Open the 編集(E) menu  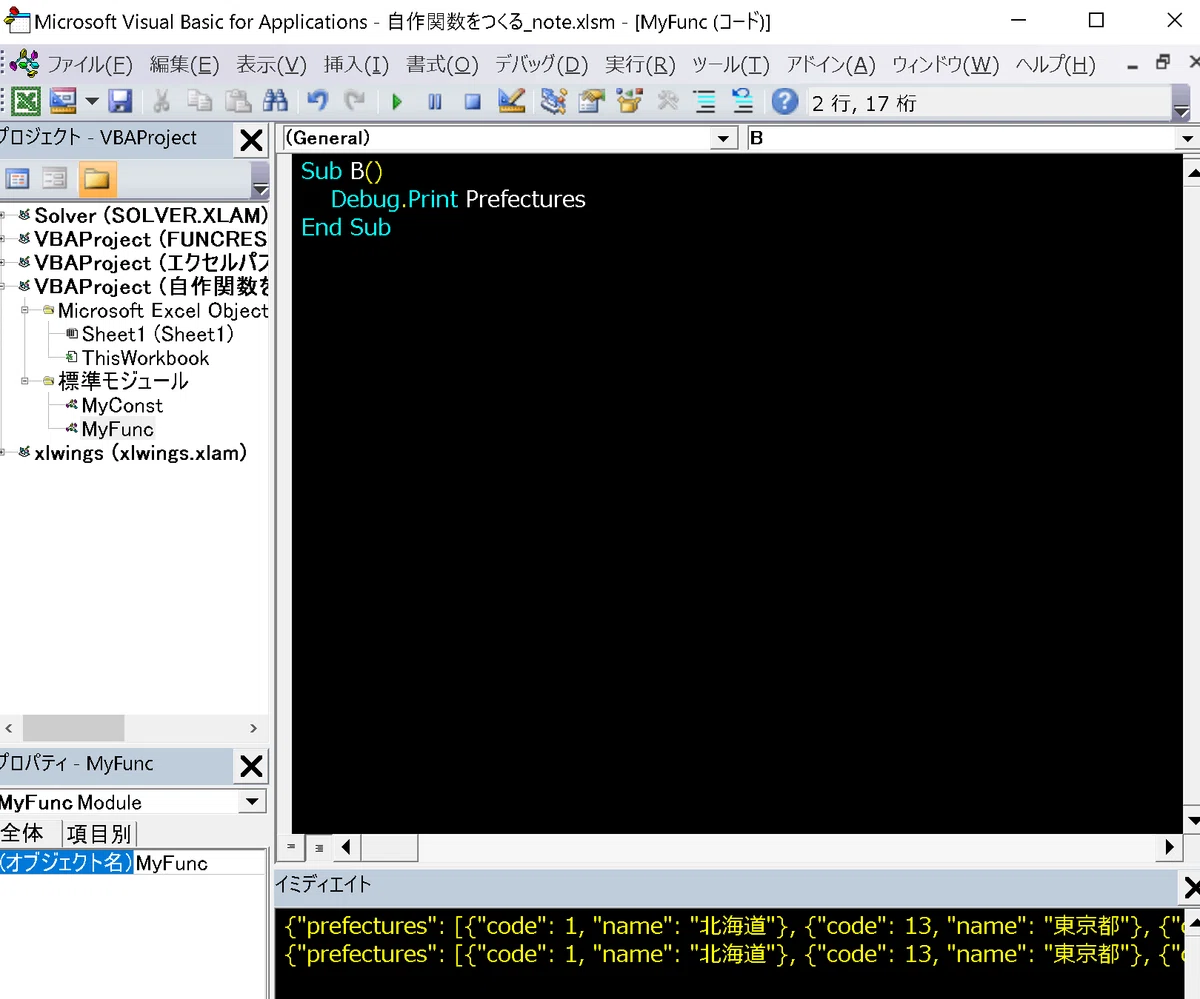[x=184, y=65]
